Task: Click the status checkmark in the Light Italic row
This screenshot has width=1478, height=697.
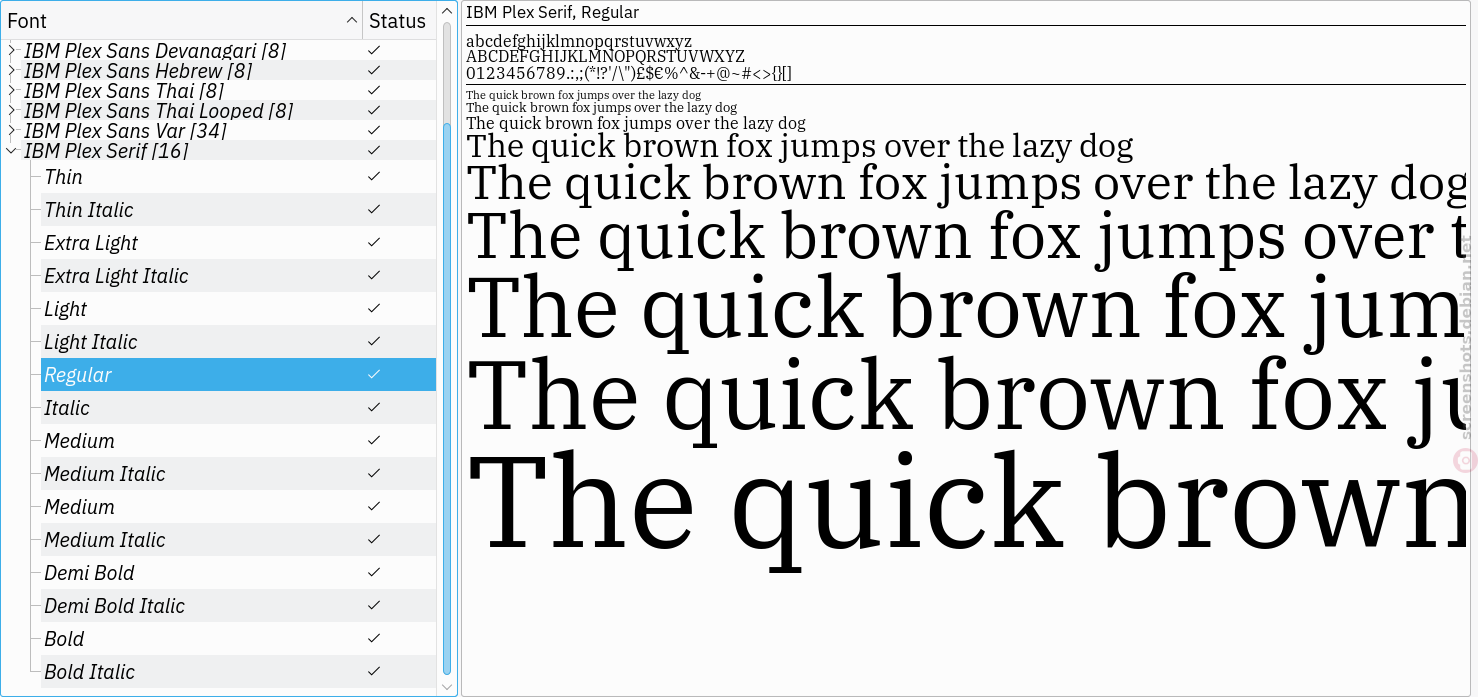Action: pos(374,341)
